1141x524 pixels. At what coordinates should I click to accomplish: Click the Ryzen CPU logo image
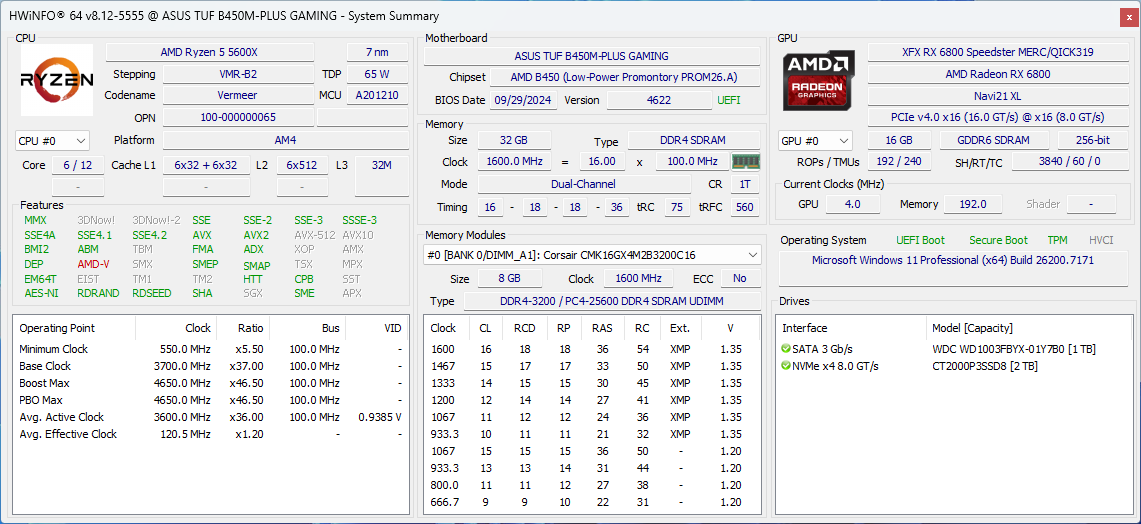[x=57, y=80]
